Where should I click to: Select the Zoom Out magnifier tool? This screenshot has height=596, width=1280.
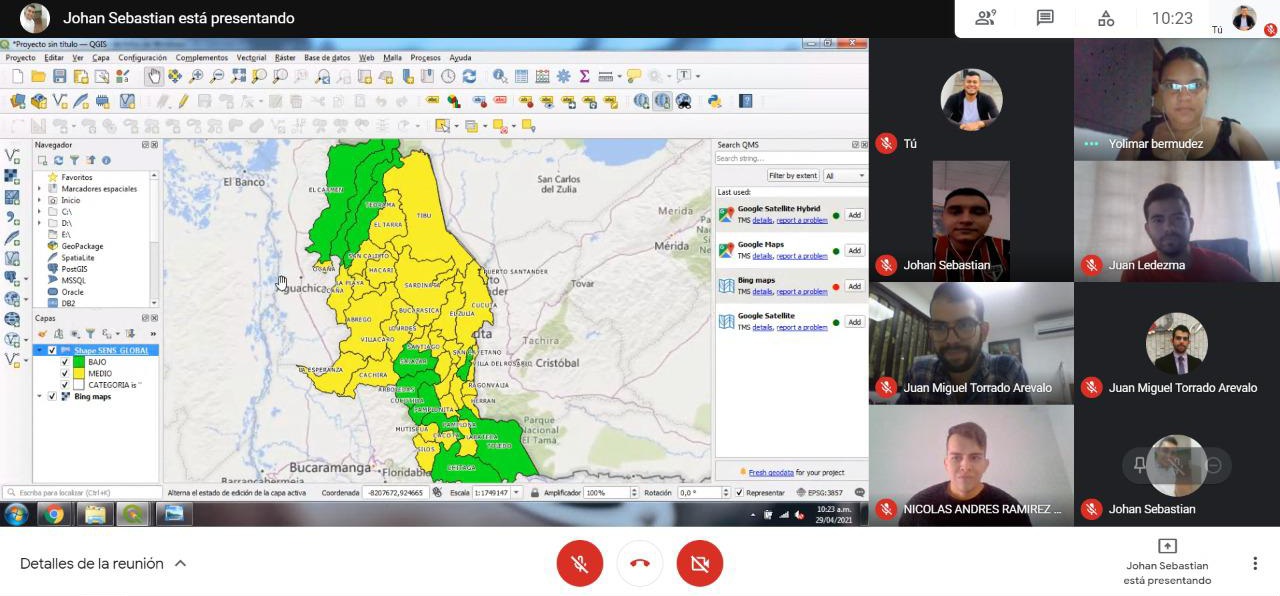coord(217,76)
